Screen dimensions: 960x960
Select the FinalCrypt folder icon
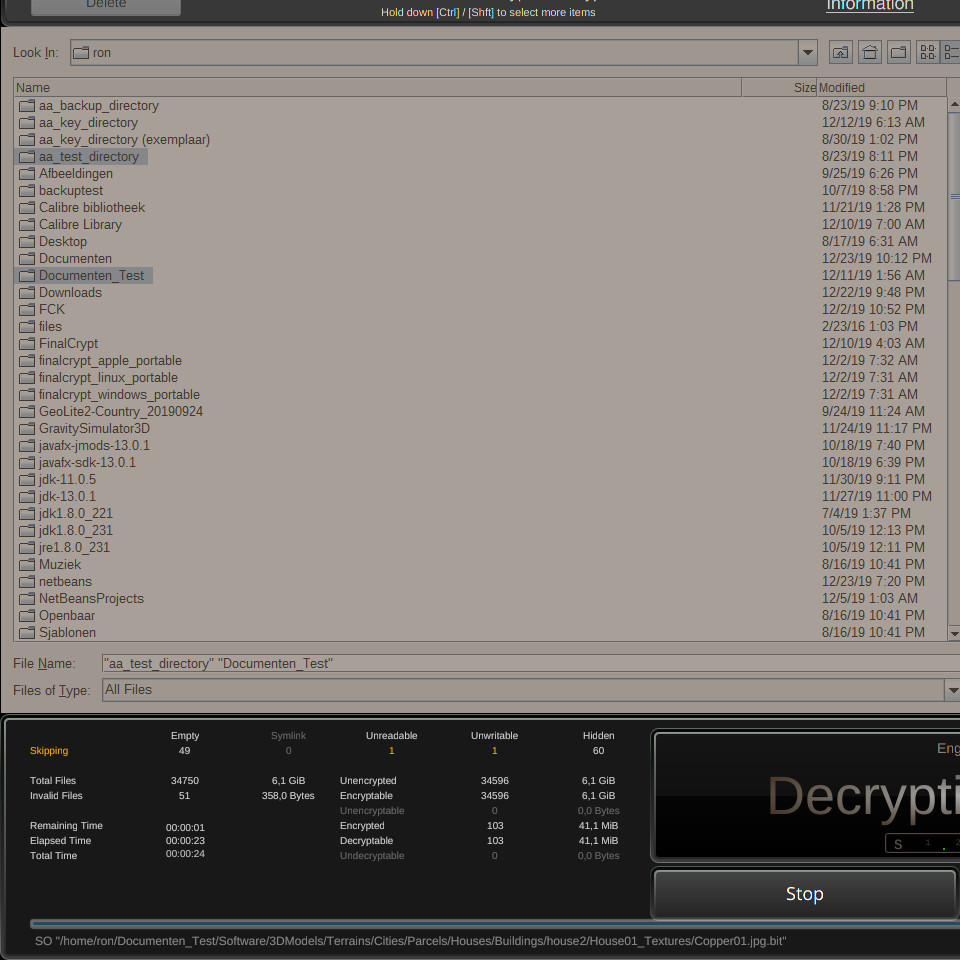(x=27, y=344)
